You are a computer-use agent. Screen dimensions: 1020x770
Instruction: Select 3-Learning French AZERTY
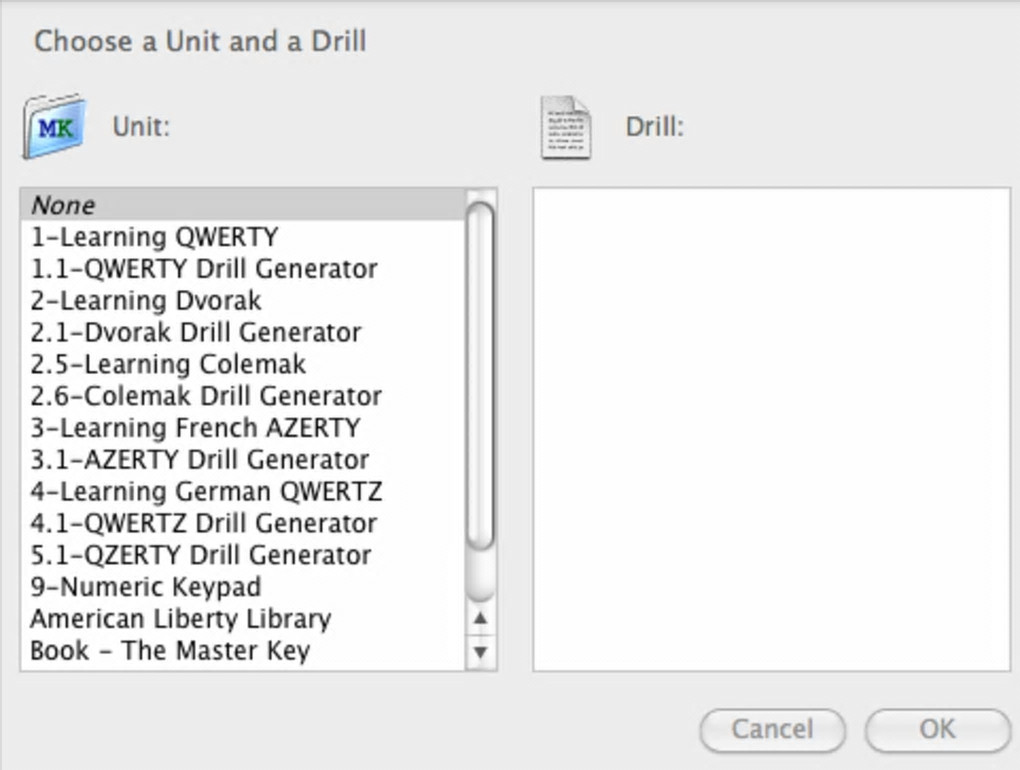pos(195,428)
